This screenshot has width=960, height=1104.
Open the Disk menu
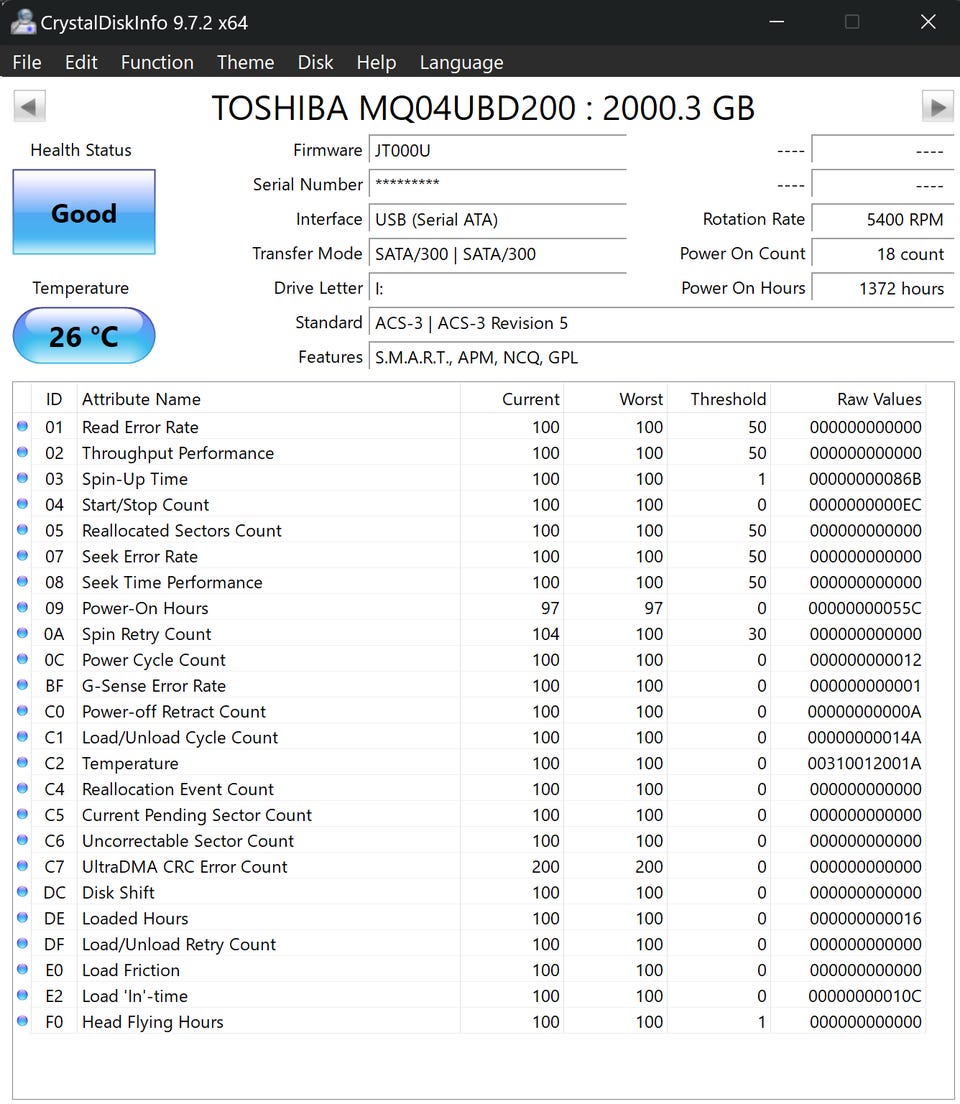point(315,63)
